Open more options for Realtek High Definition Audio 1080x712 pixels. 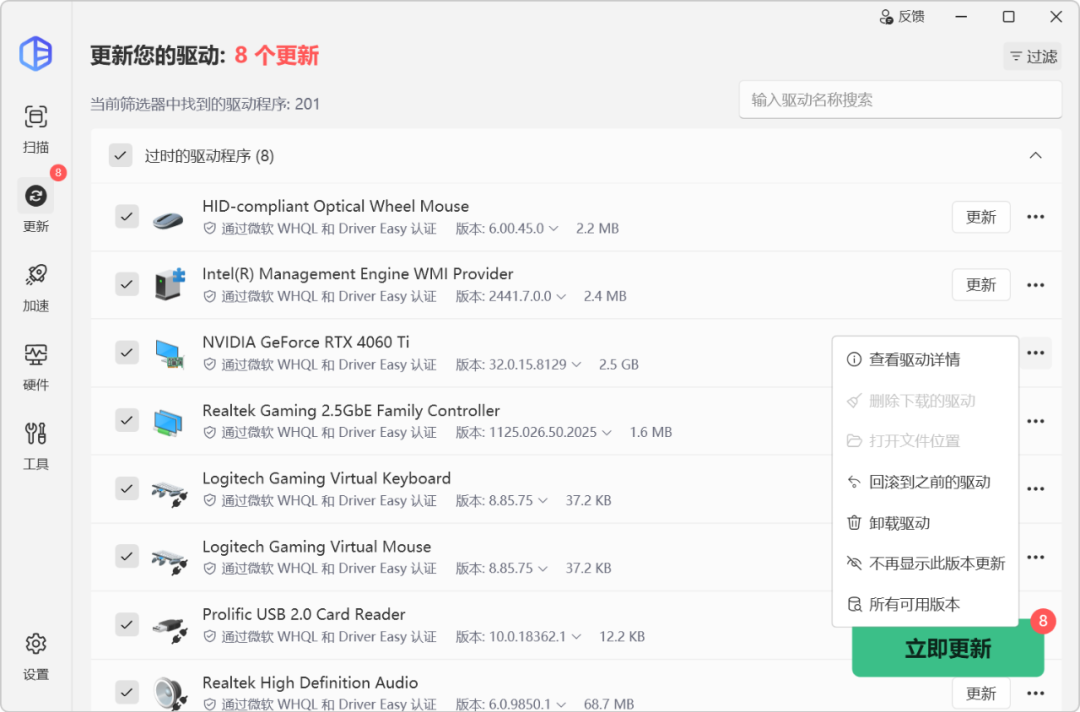click(1035, 693)
